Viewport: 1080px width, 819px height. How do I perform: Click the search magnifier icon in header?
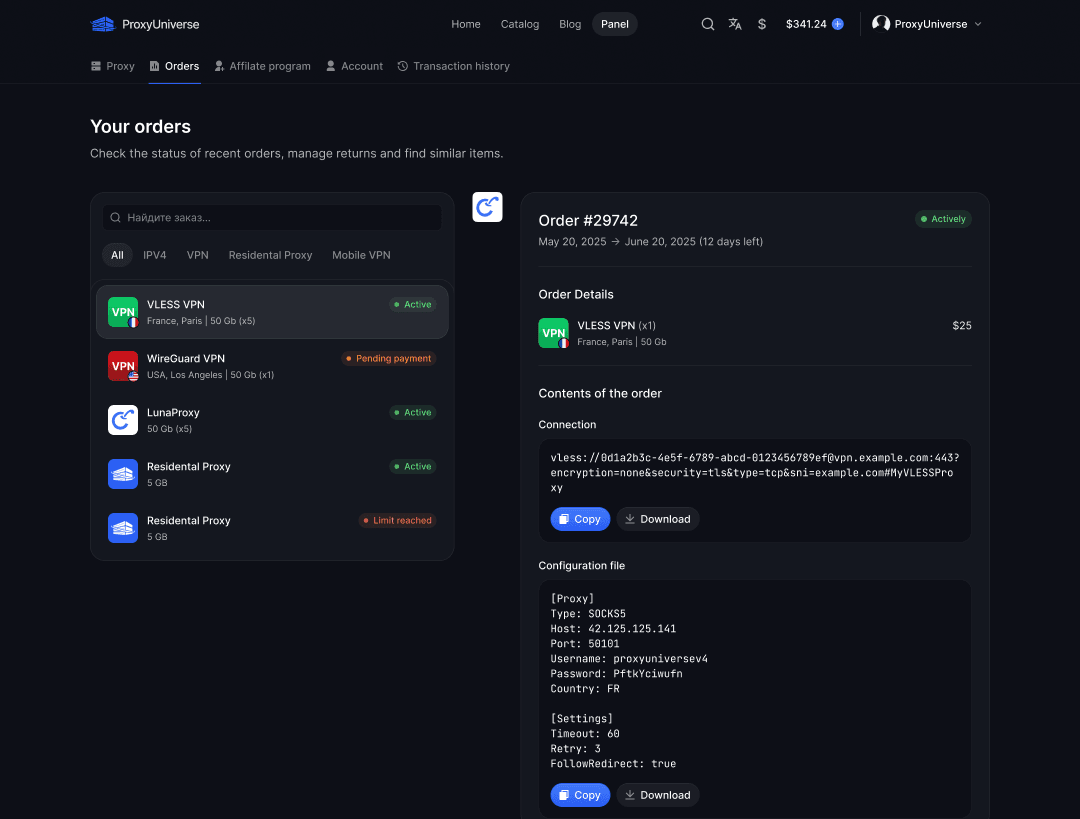point(708,24)
